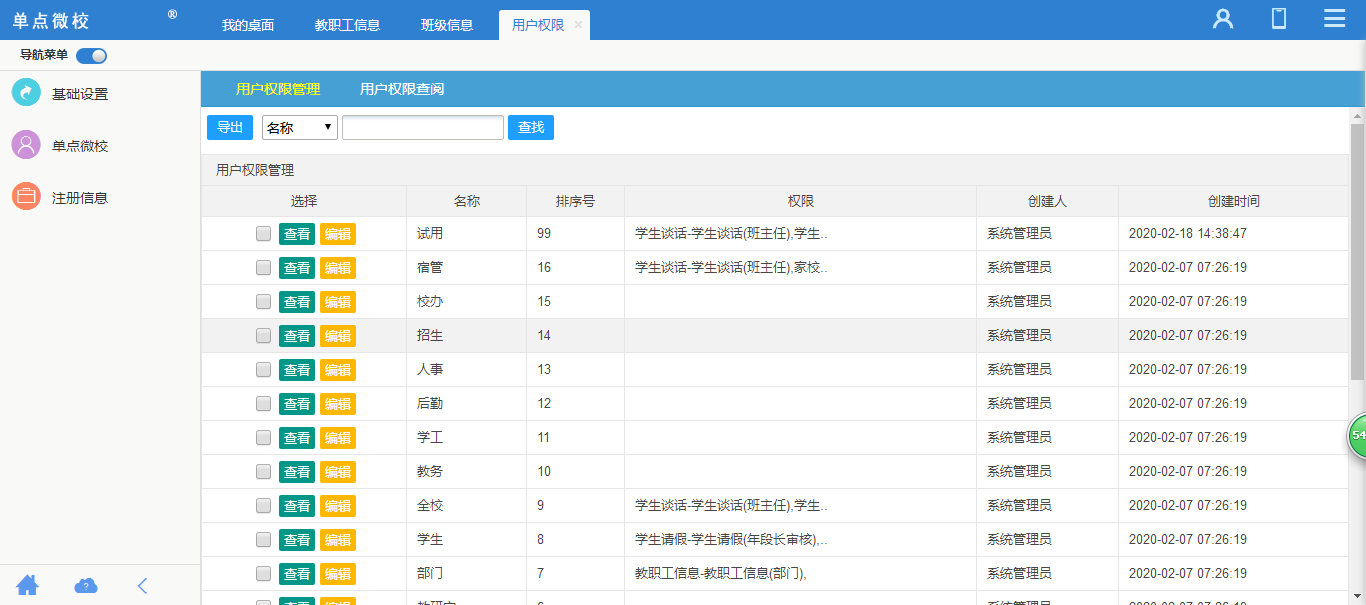
Task: Check the 学工 row checkbox
Action: point(263,438)
